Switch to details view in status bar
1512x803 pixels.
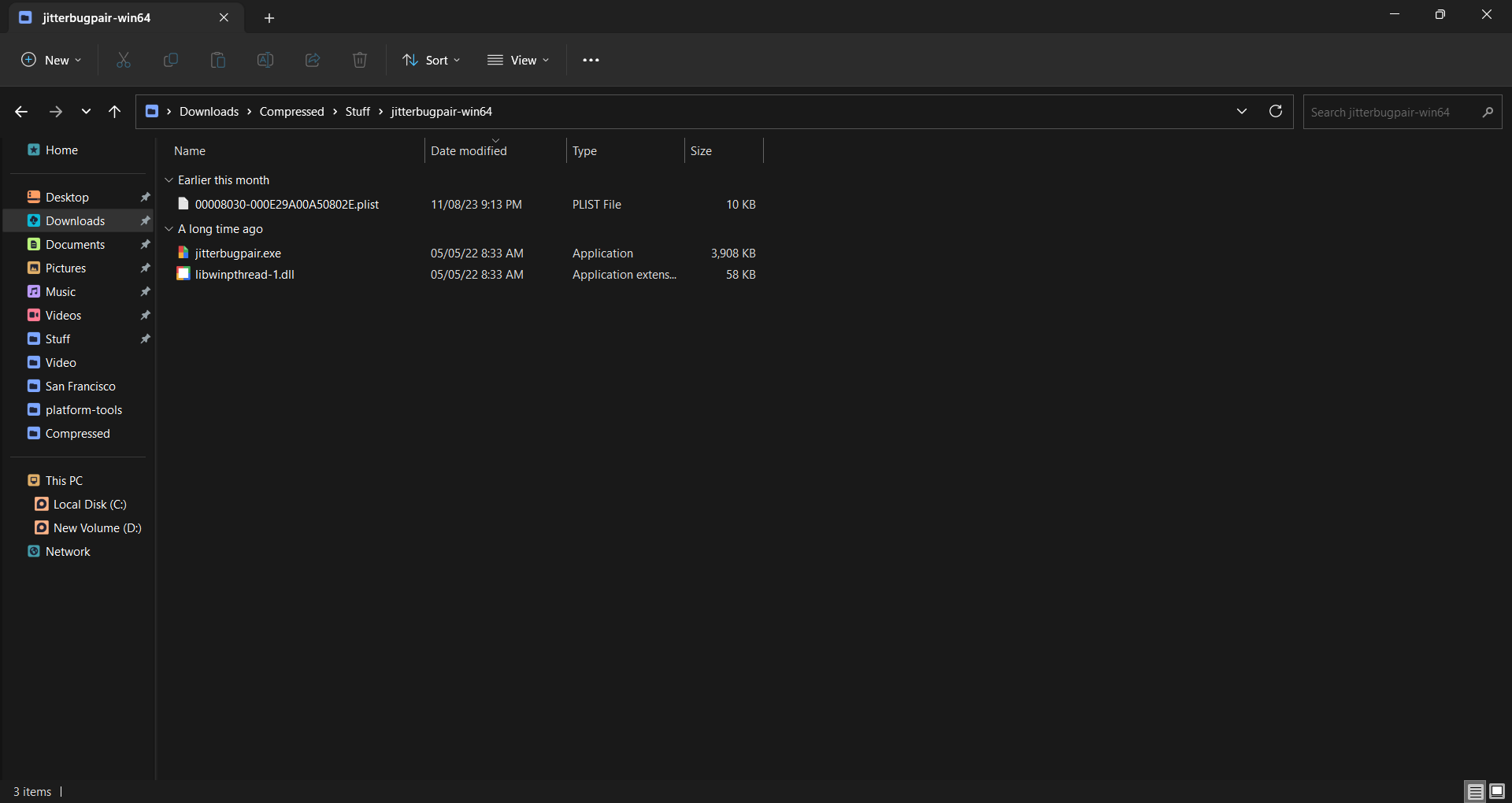pos(1475,791)
